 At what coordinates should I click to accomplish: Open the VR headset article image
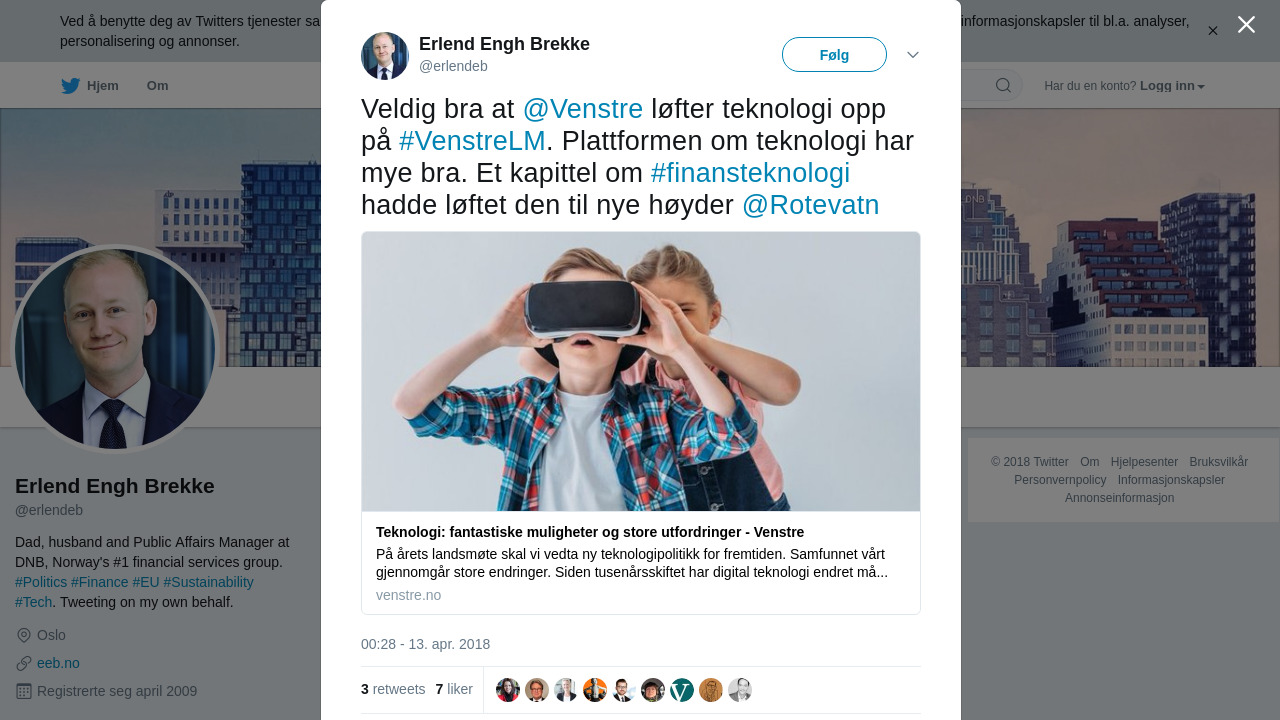coord(641,372)
